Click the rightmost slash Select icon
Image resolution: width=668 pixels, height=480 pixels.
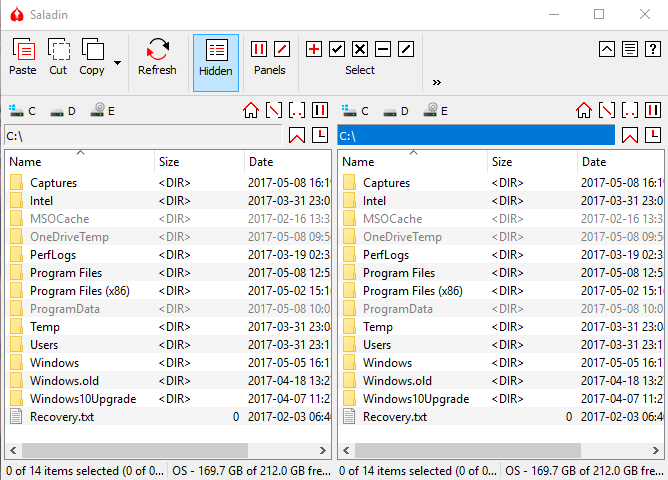click(406, 49)
